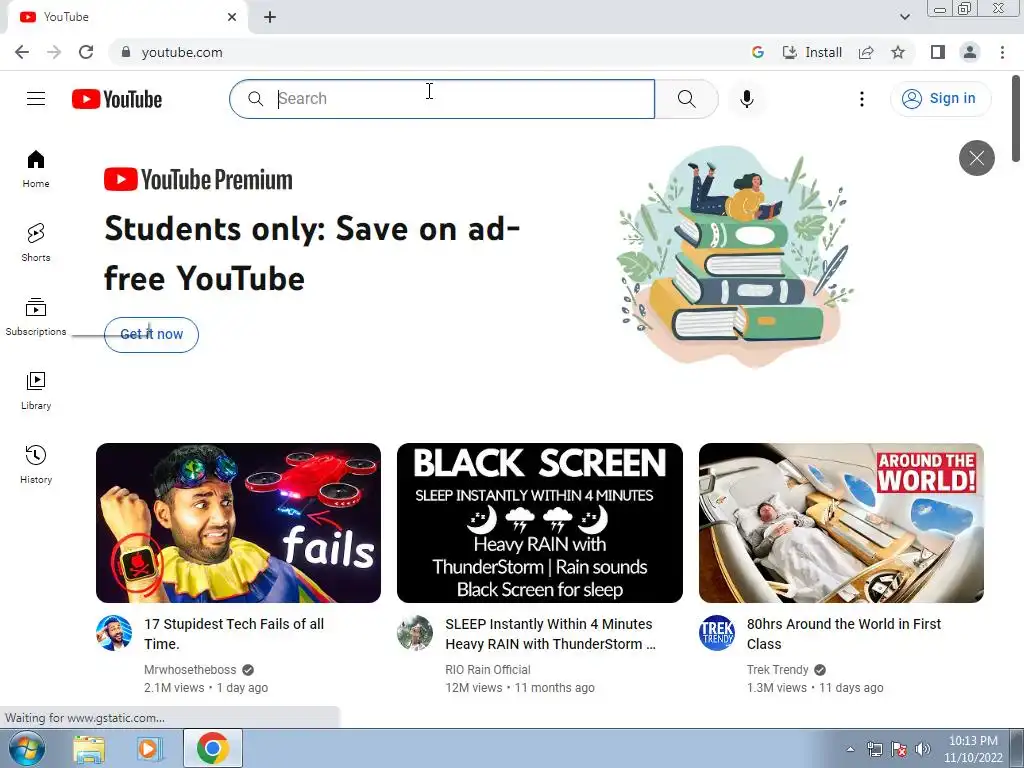The image size is (1024, 768).
Task: Open Chrome profile avatar
Action: click(970, 52)
